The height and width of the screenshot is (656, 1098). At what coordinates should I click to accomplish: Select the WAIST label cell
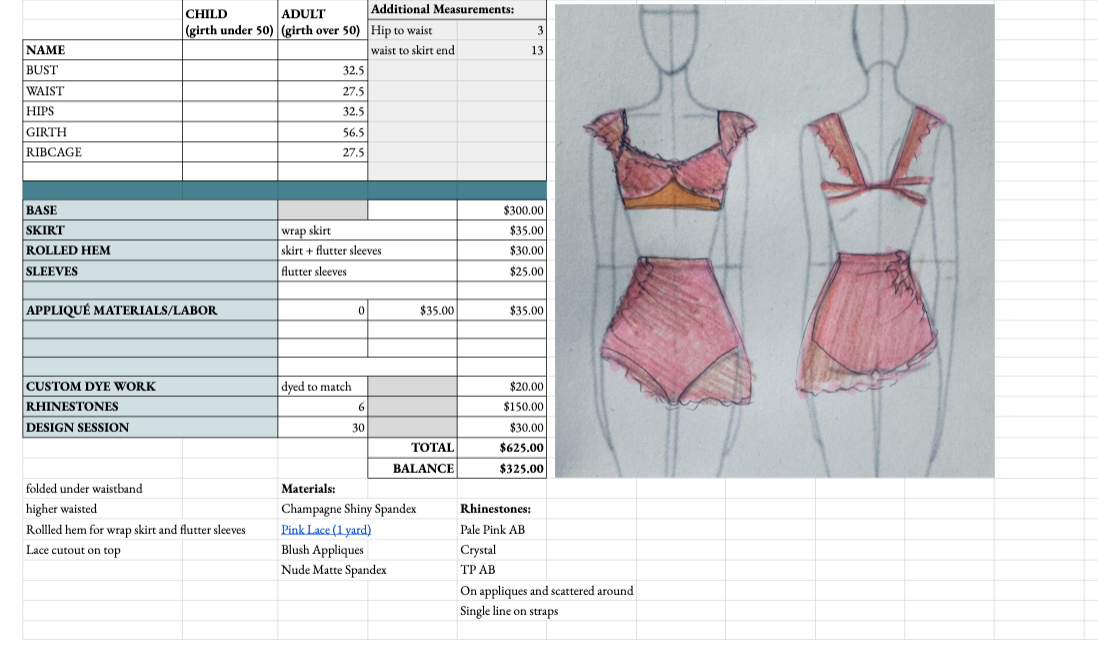click(x=102, y=91)
